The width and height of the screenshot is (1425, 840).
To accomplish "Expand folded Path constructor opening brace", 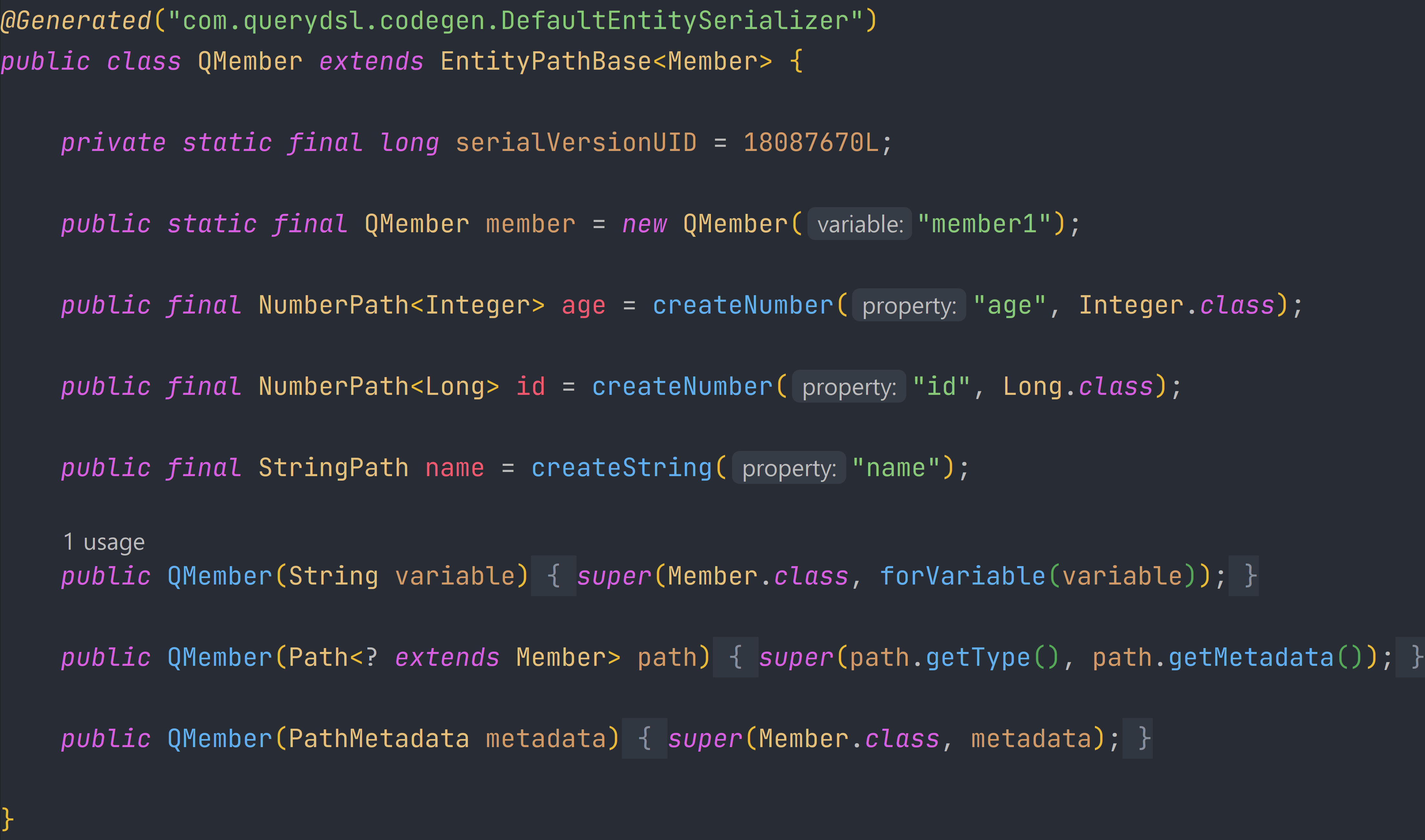I will tap(735, 658).
